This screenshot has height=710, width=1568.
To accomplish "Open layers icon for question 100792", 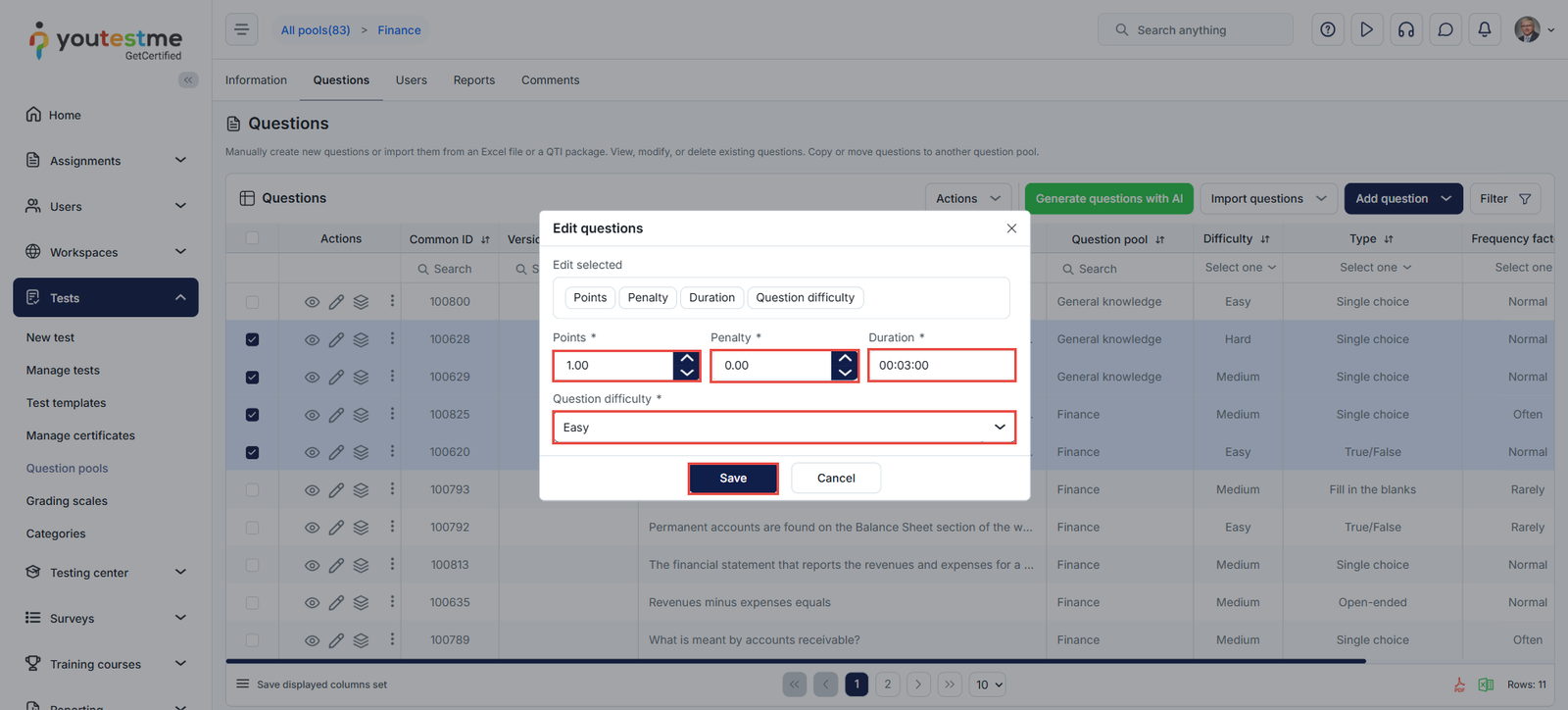I will pyautogui.click(x=361, y=528).
